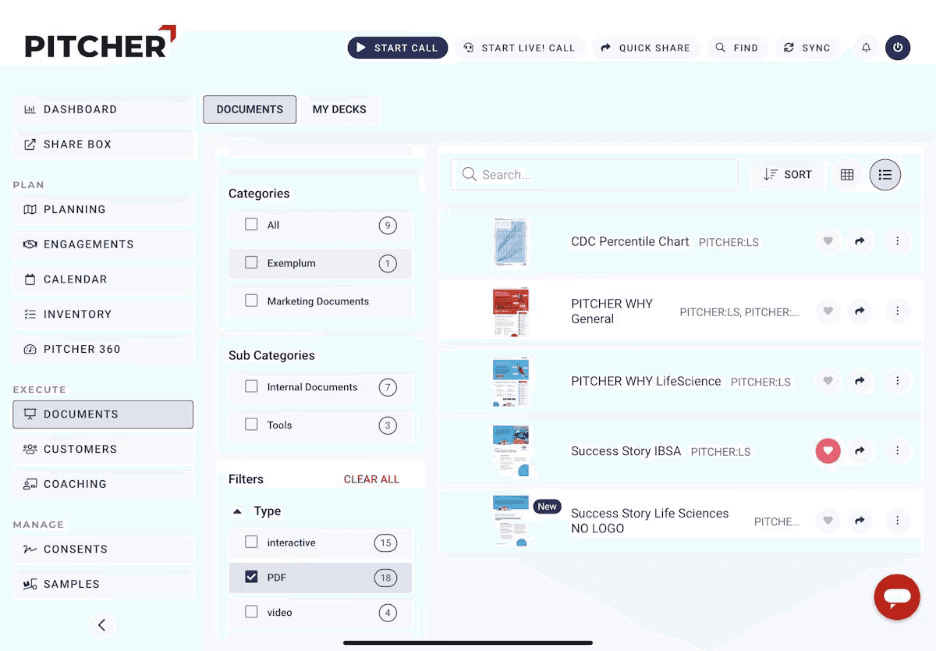Open more options for CDC Percentile Chart

point(897,241)
